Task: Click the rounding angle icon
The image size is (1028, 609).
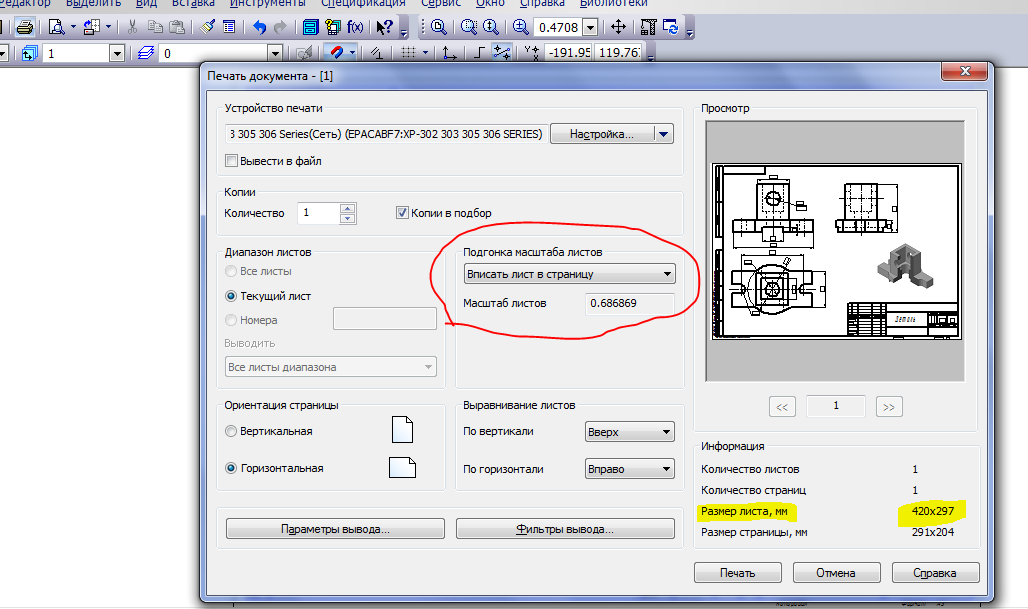Action: tap(502, 52)
